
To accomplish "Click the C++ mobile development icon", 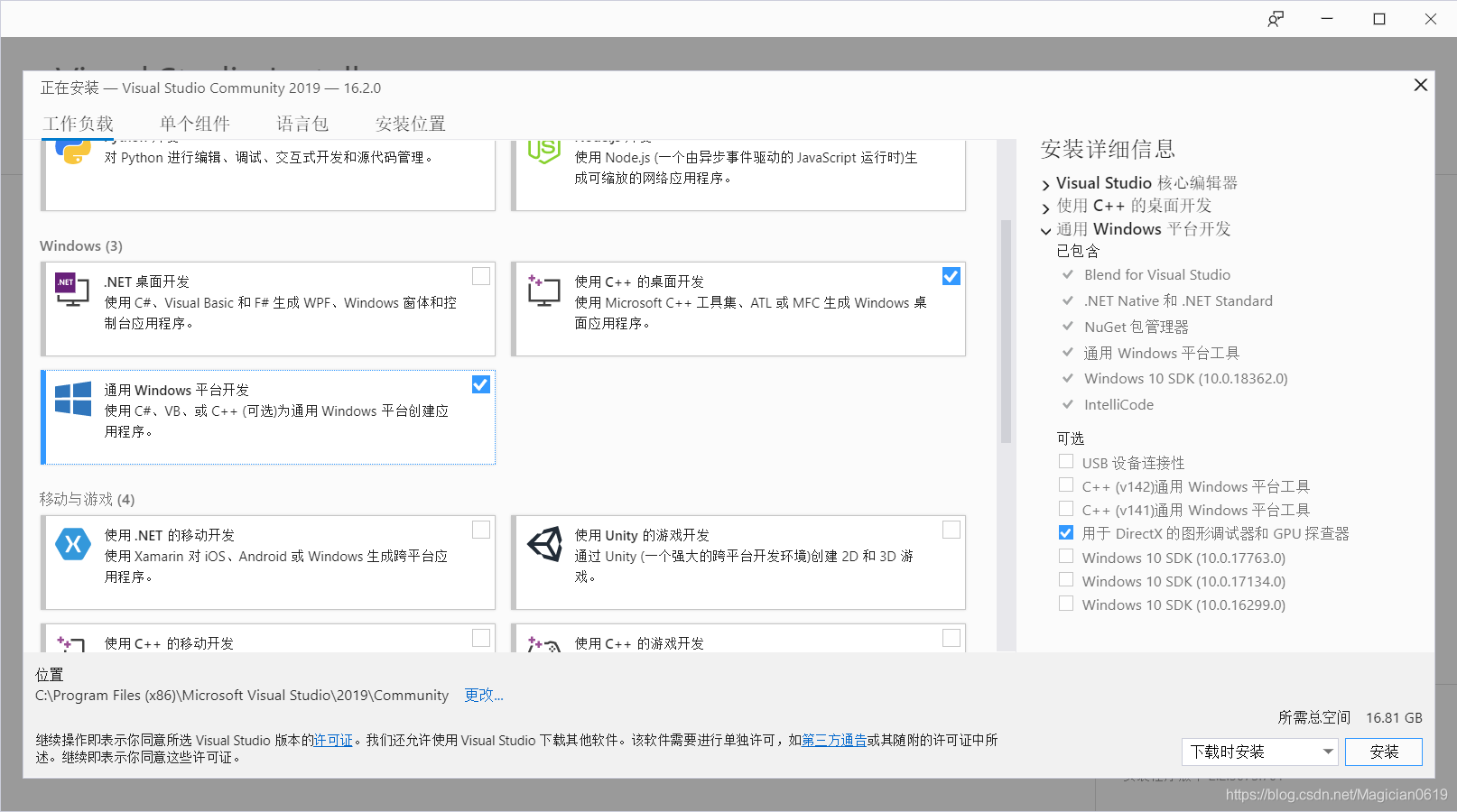I will (71, 643).
